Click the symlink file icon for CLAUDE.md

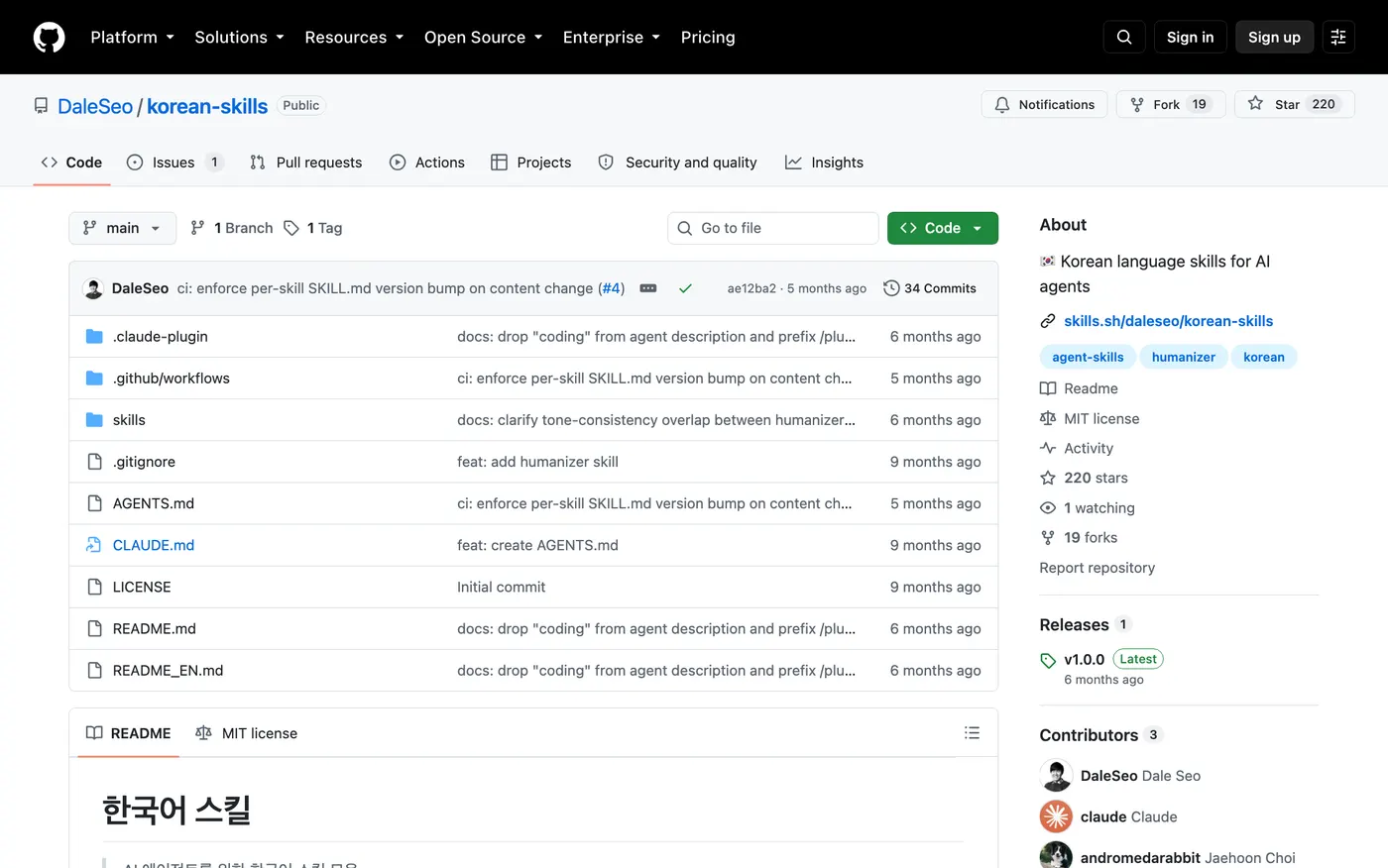click(94, 545)
